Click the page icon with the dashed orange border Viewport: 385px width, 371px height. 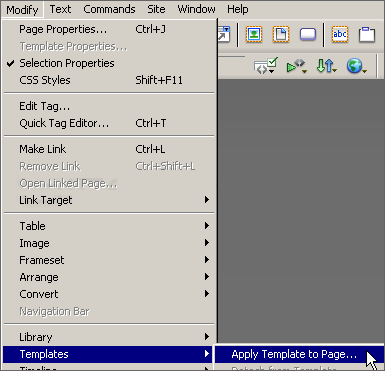tap(281, 34)
